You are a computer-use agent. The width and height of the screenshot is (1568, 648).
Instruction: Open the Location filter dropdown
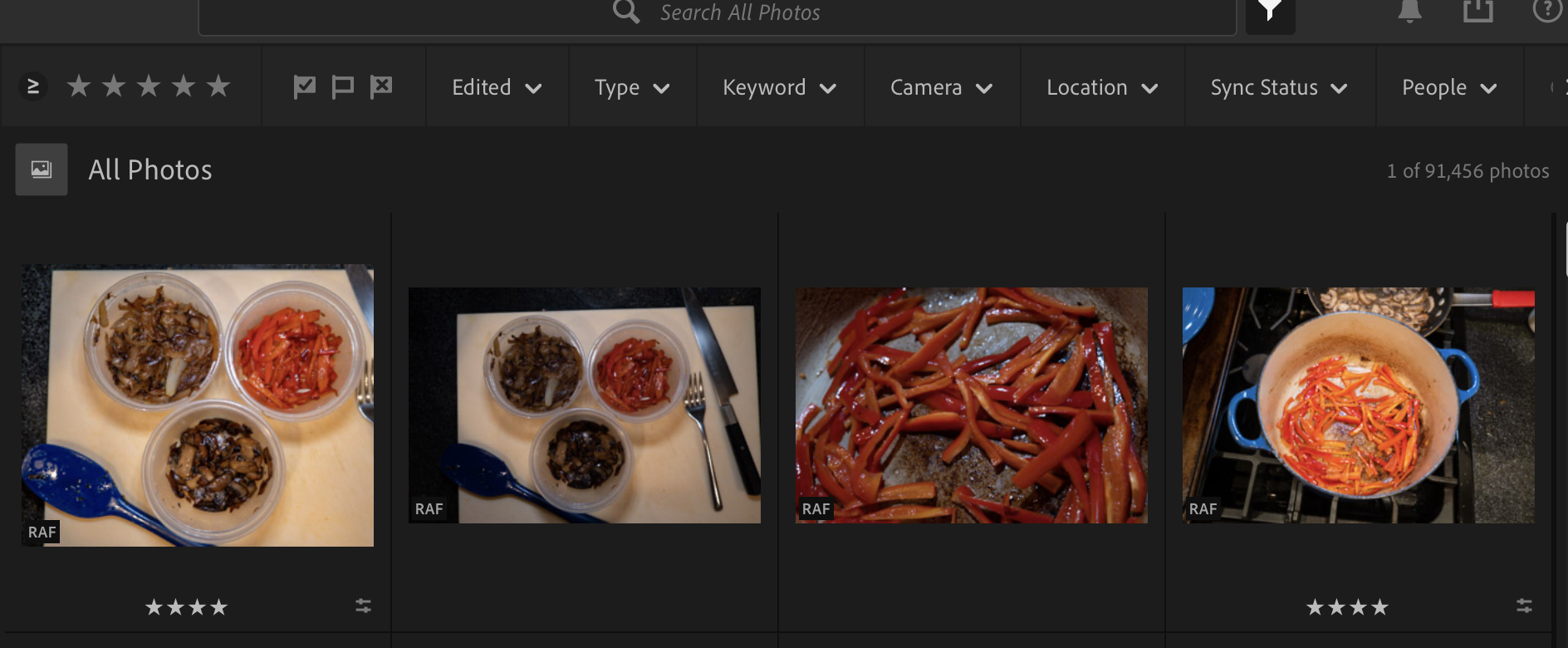coord(1101,87)
